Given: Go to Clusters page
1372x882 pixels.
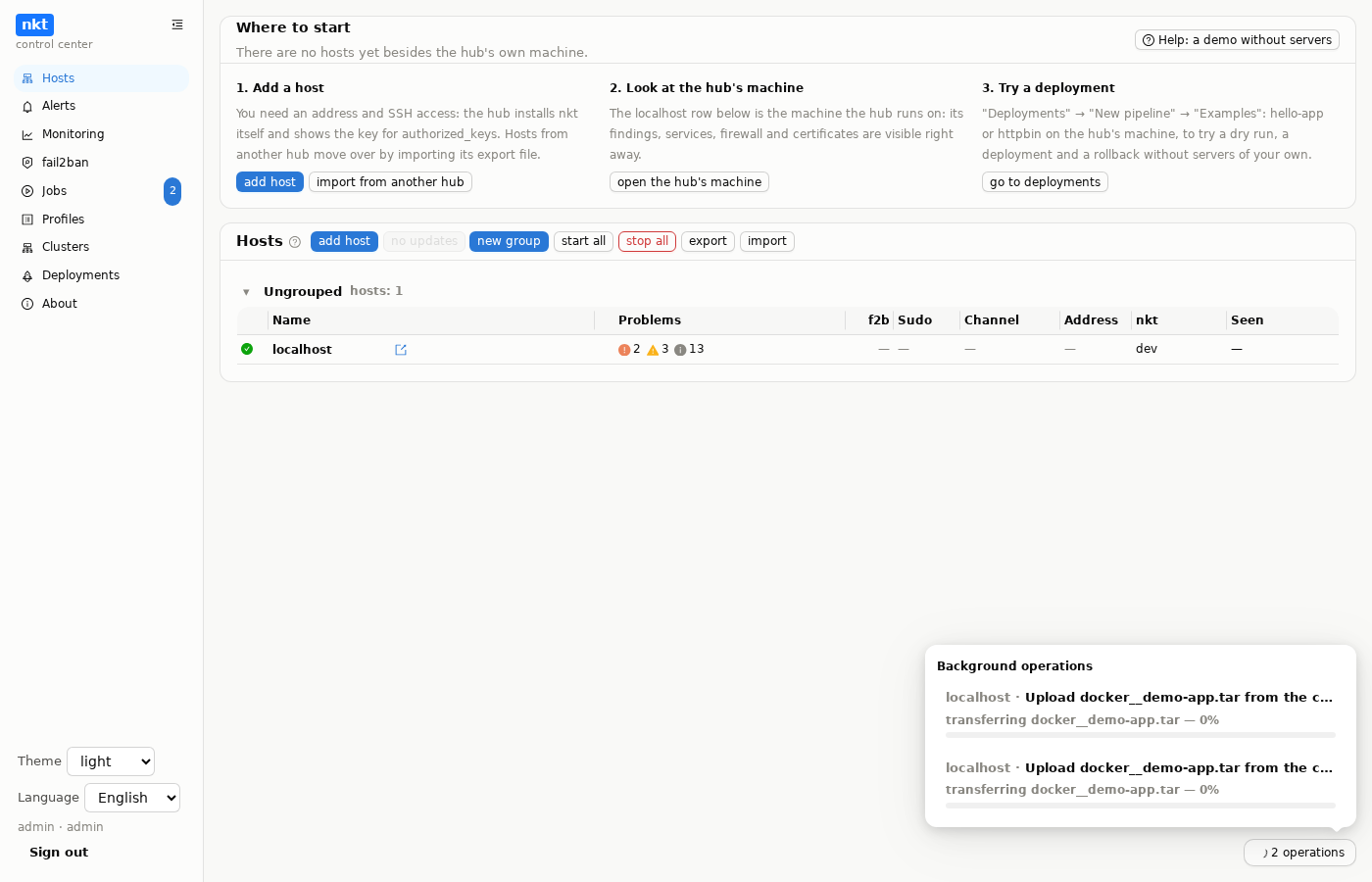Looking at the screenshot, I should (x=101, y=247).
